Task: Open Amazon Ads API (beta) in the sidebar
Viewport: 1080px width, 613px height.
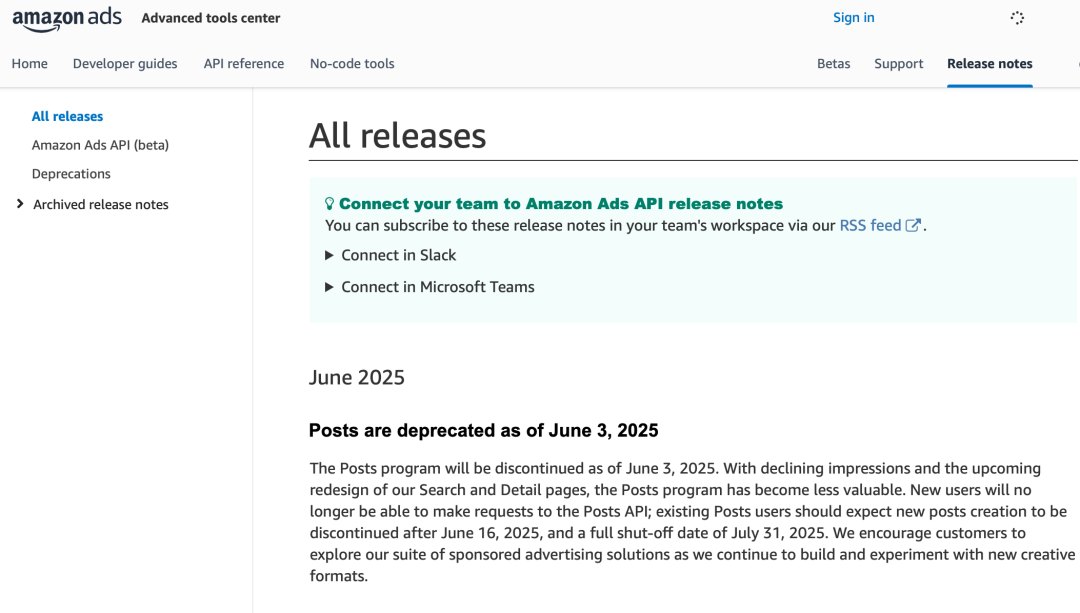Action: point(100,145)
